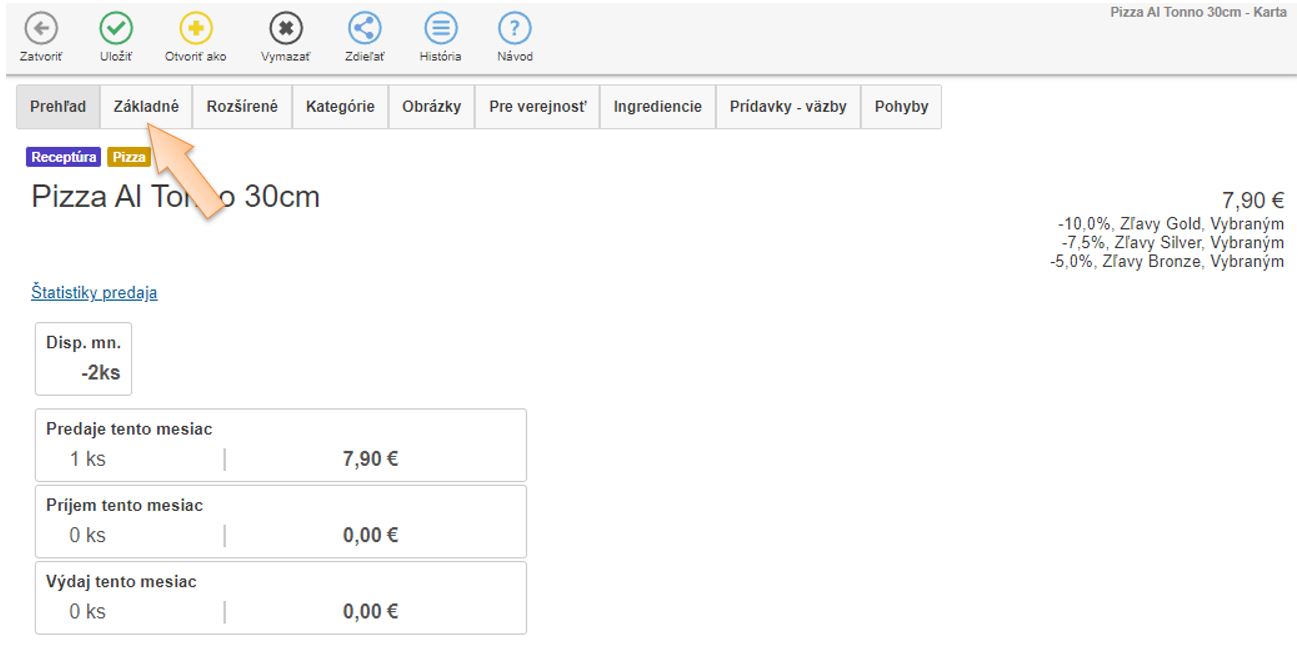Switch to the Prehľad tab

pyautogui.click(x=58, y=107)
